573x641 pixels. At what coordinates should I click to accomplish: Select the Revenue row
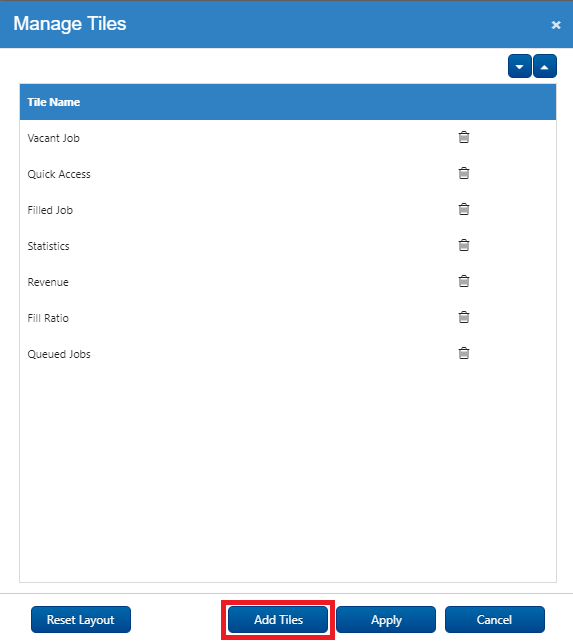288,282
